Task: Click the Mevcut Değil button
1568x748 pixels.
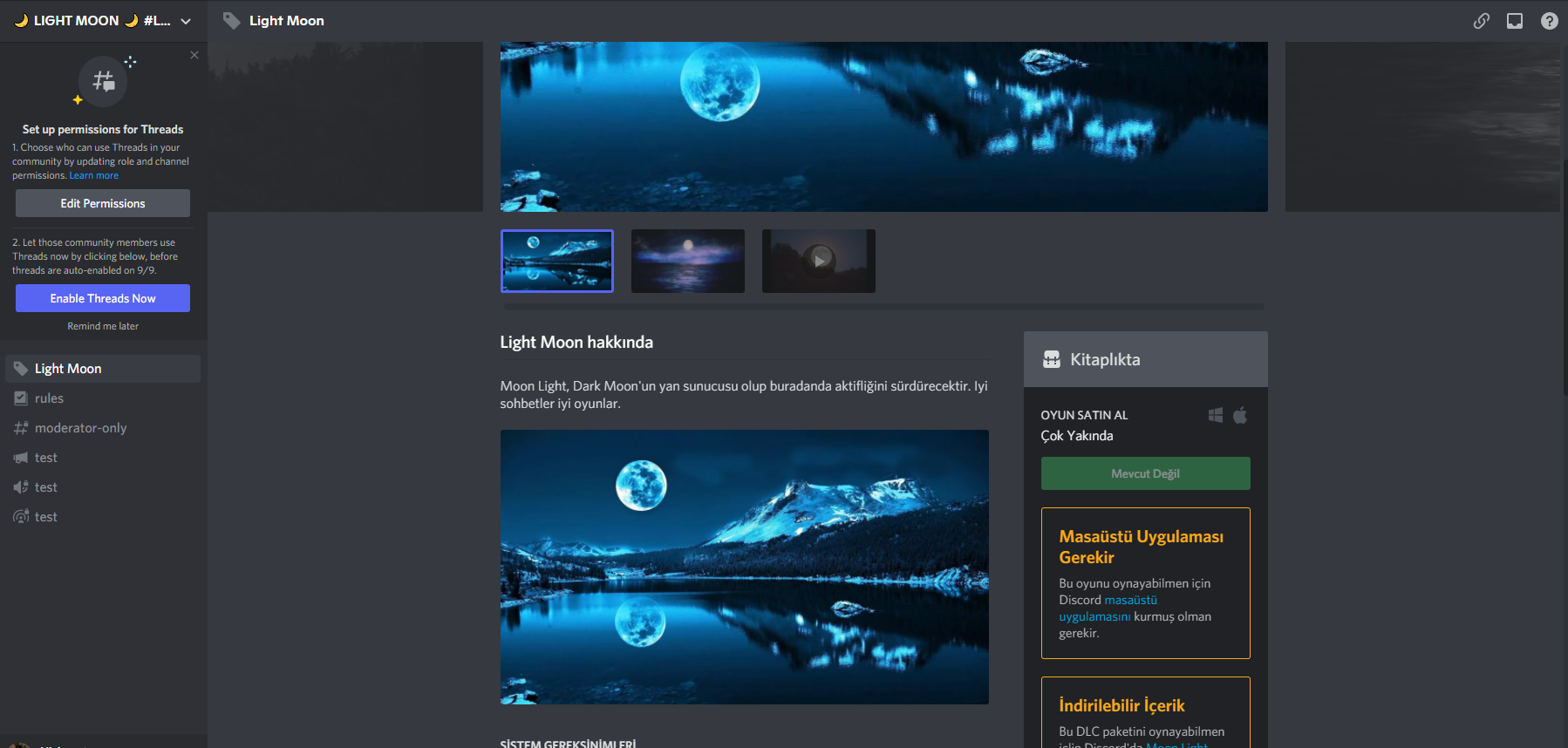Action: (1146, 473)
